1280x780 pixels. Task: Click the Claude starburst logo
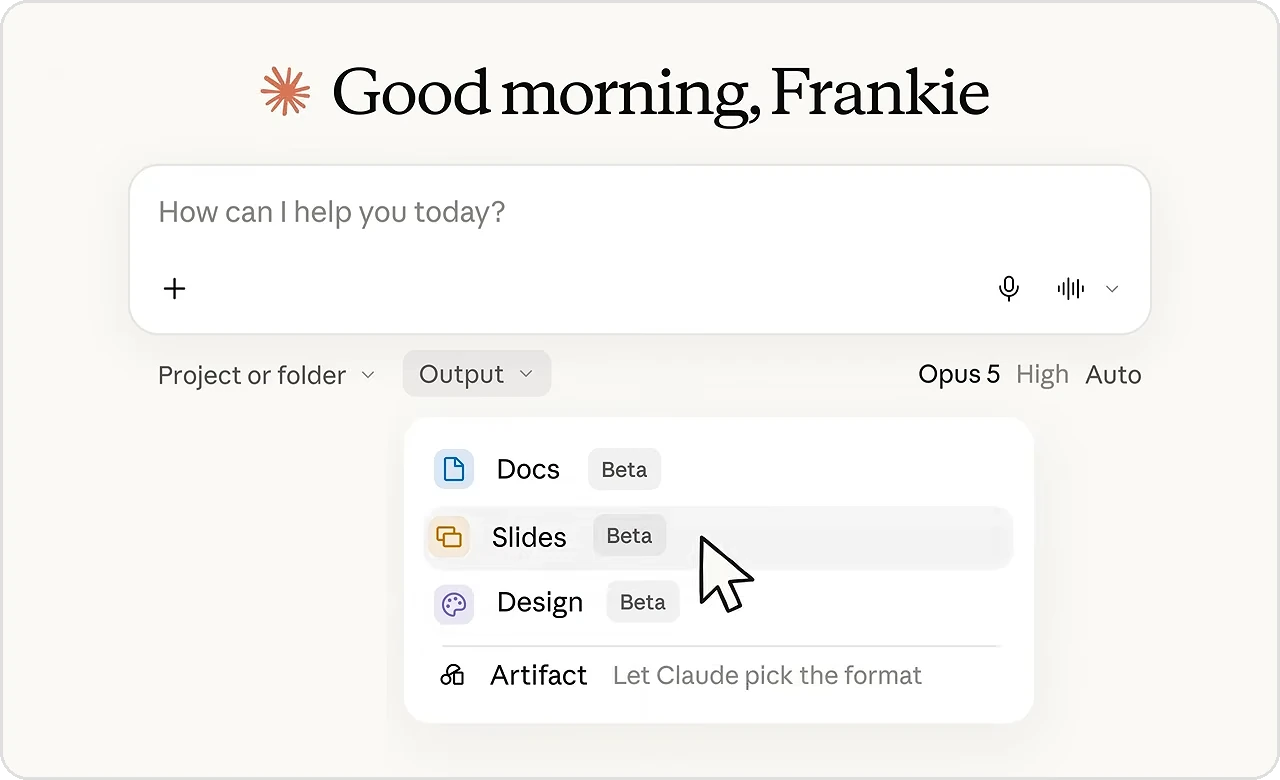click(x=286, y=92)
